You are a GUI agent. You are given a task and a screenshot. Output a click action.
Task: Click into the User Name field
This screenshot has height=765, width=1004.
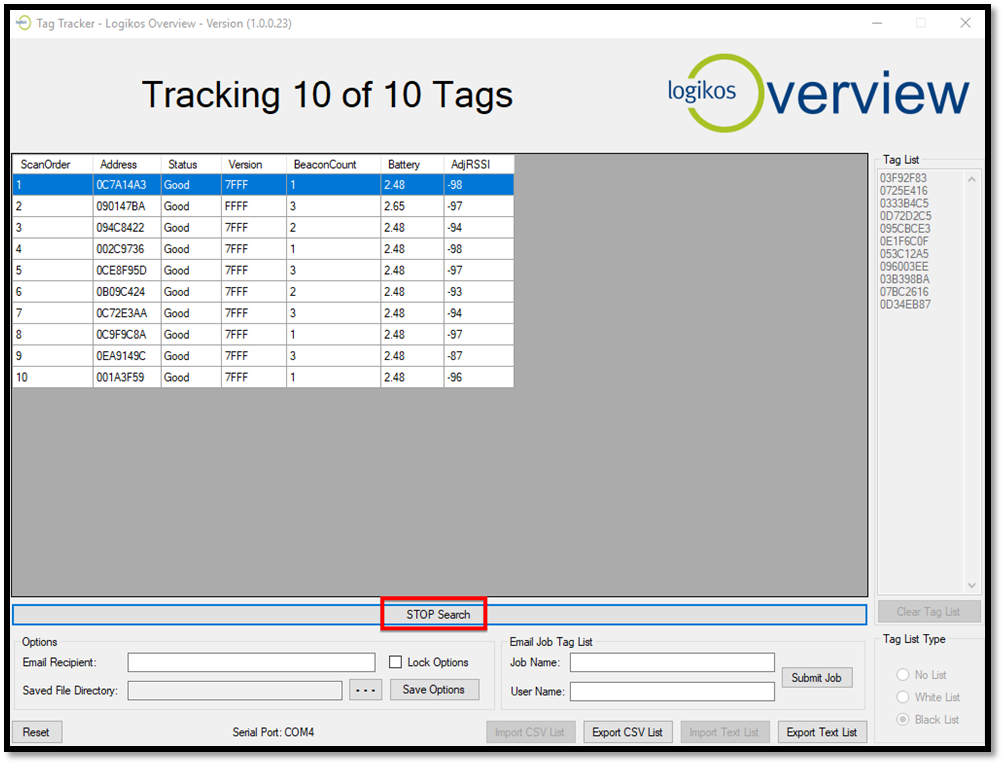click(672, 691)
